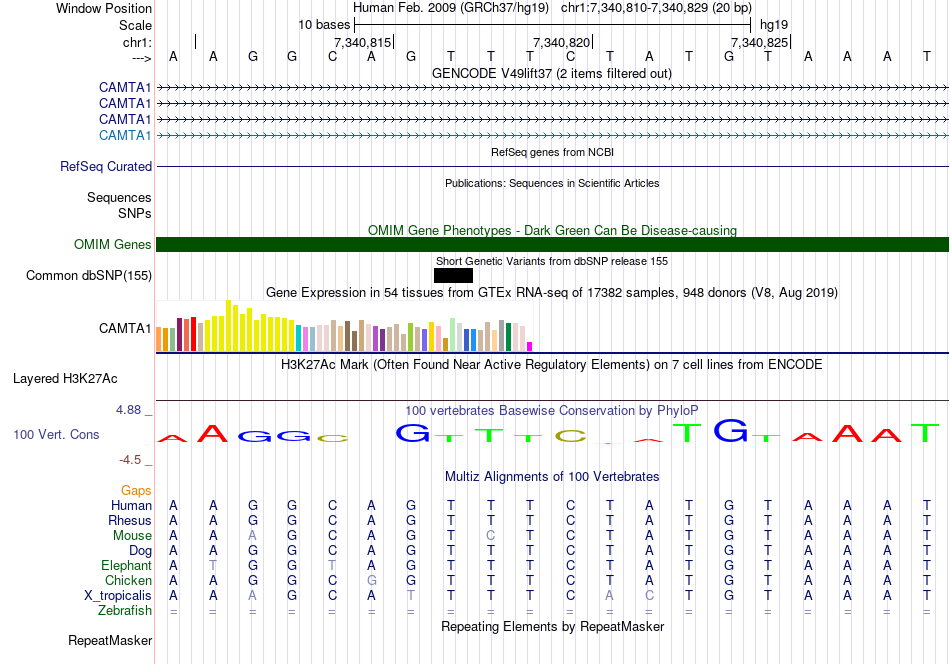Click the 100 Vert. Cons track label
This screenshot has width=950, height=664.
56,434
